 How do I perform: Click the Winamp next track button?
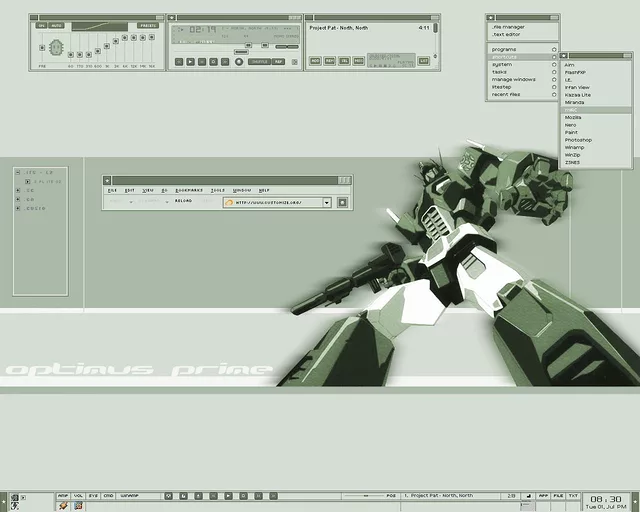click(224, 62)
